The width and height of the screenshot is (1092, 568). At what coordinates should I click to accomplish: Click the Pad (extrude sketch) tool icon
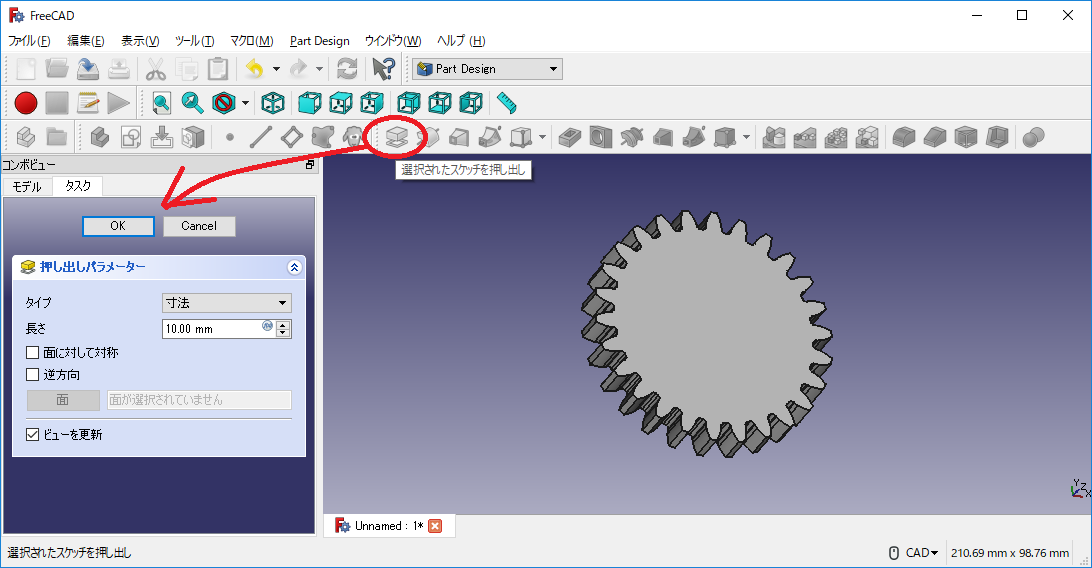396,137
